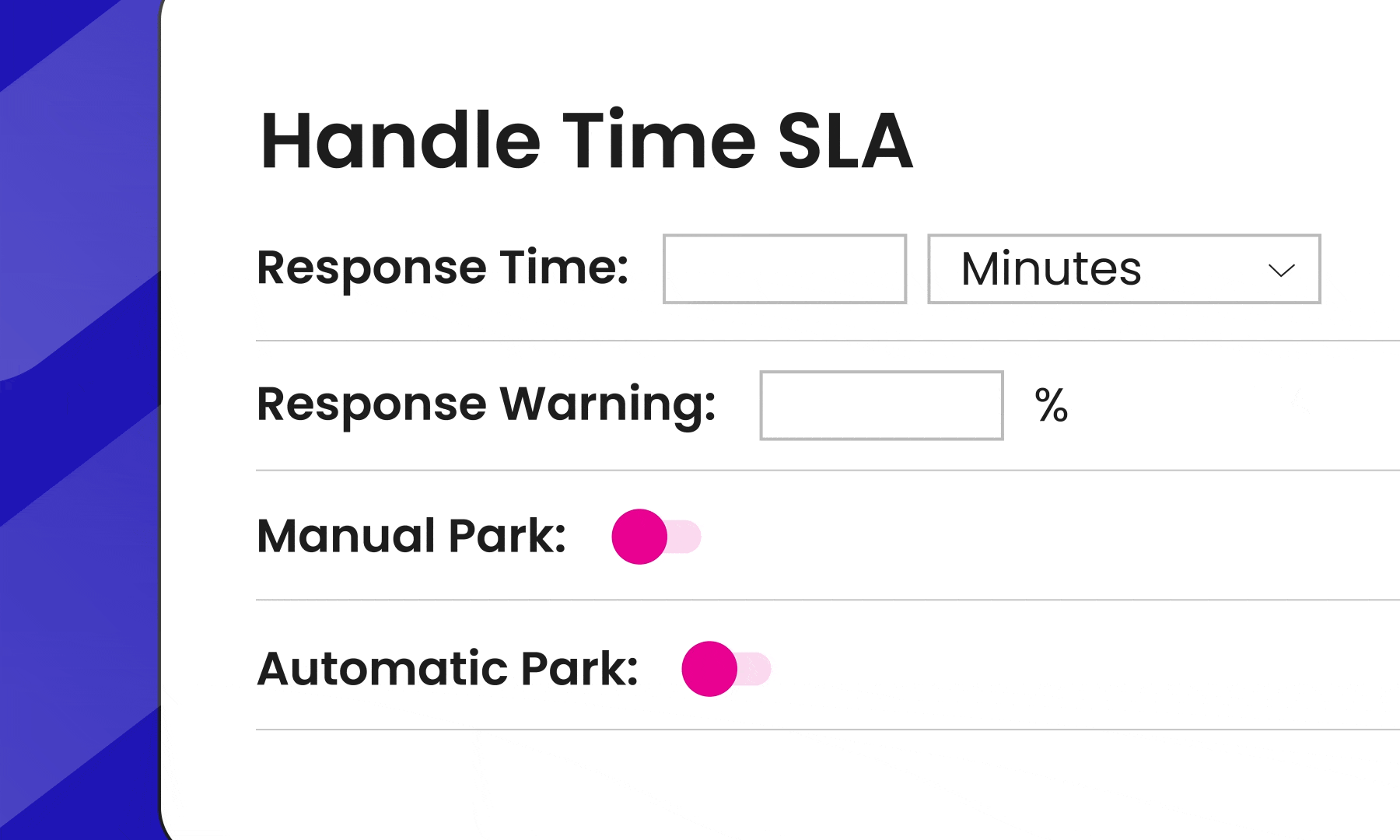Image resolution: width=1400 pixels, height=840 pixels.
Task: Click the Handle Time SLA heading
Action: pos(586,141)
